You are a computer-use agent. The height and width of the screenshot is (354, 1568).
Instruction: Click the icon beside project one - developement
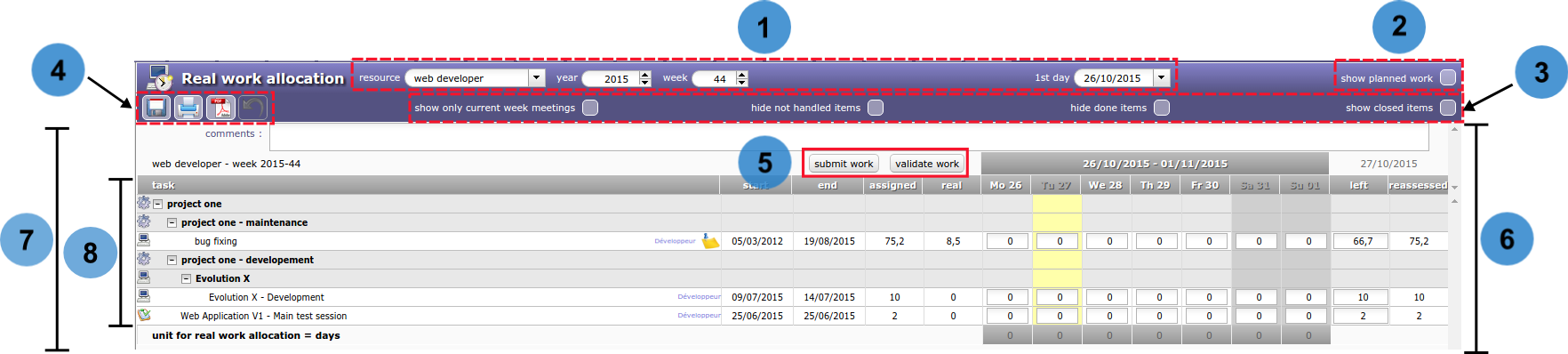[x=143, y=259]
